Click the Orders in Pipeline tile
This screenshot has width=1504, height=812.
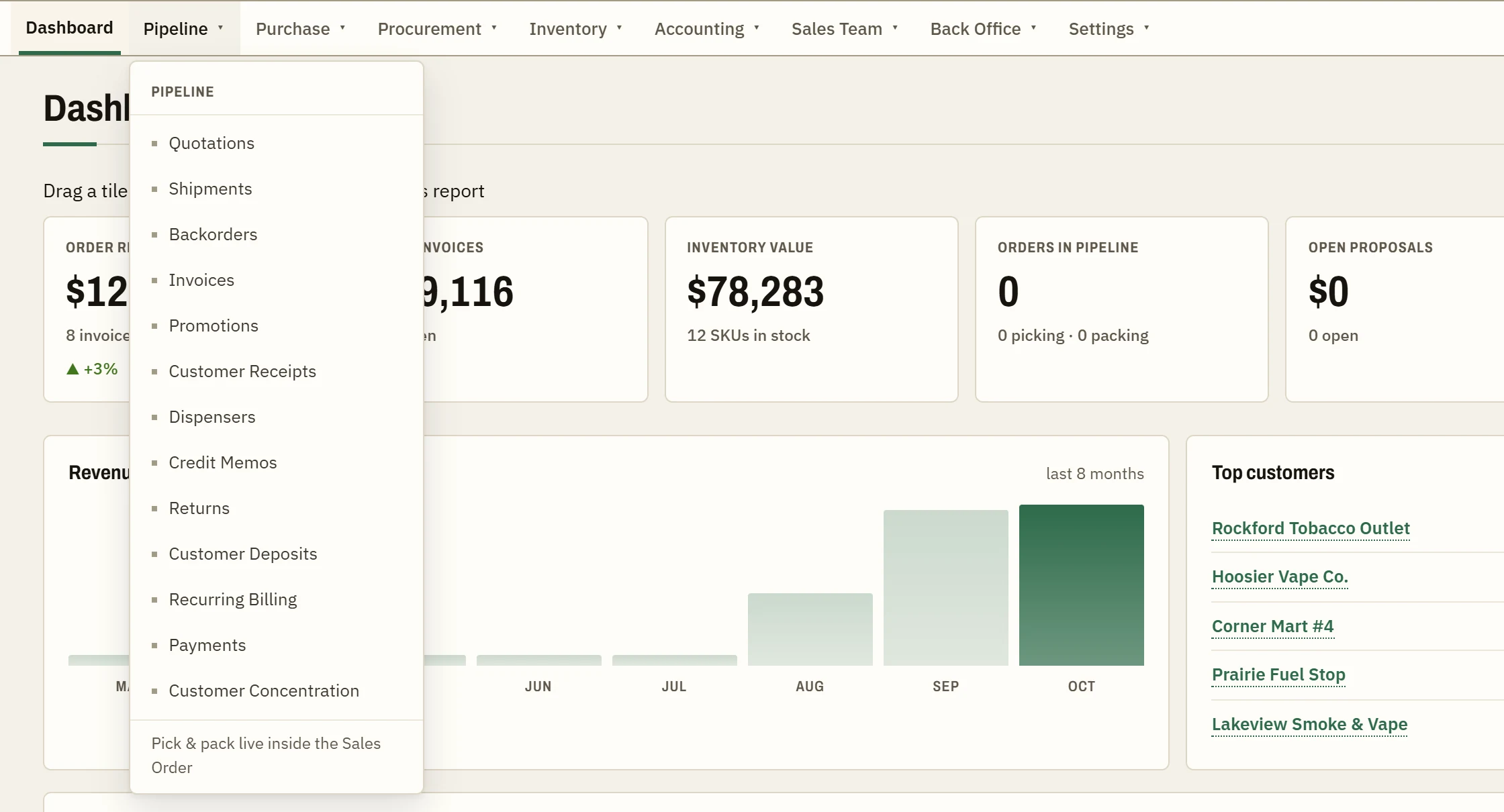(x=1121, y=309)
